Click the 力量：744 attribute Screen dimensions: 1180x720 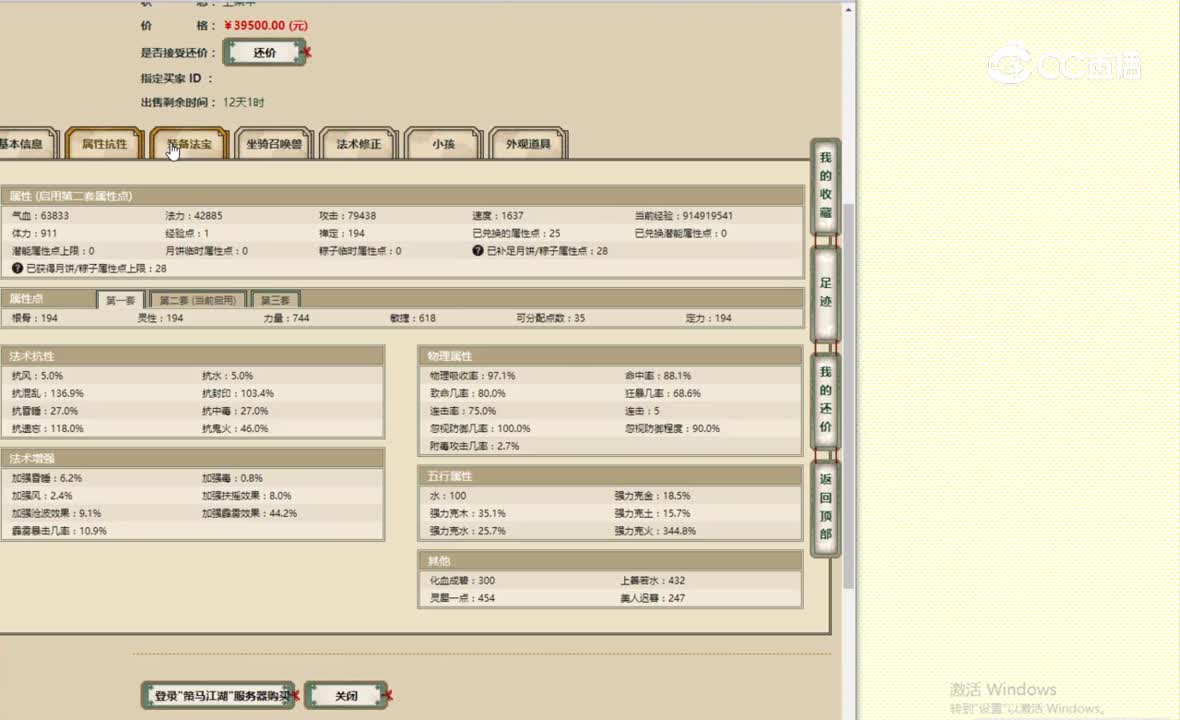[x=286, y=318]
